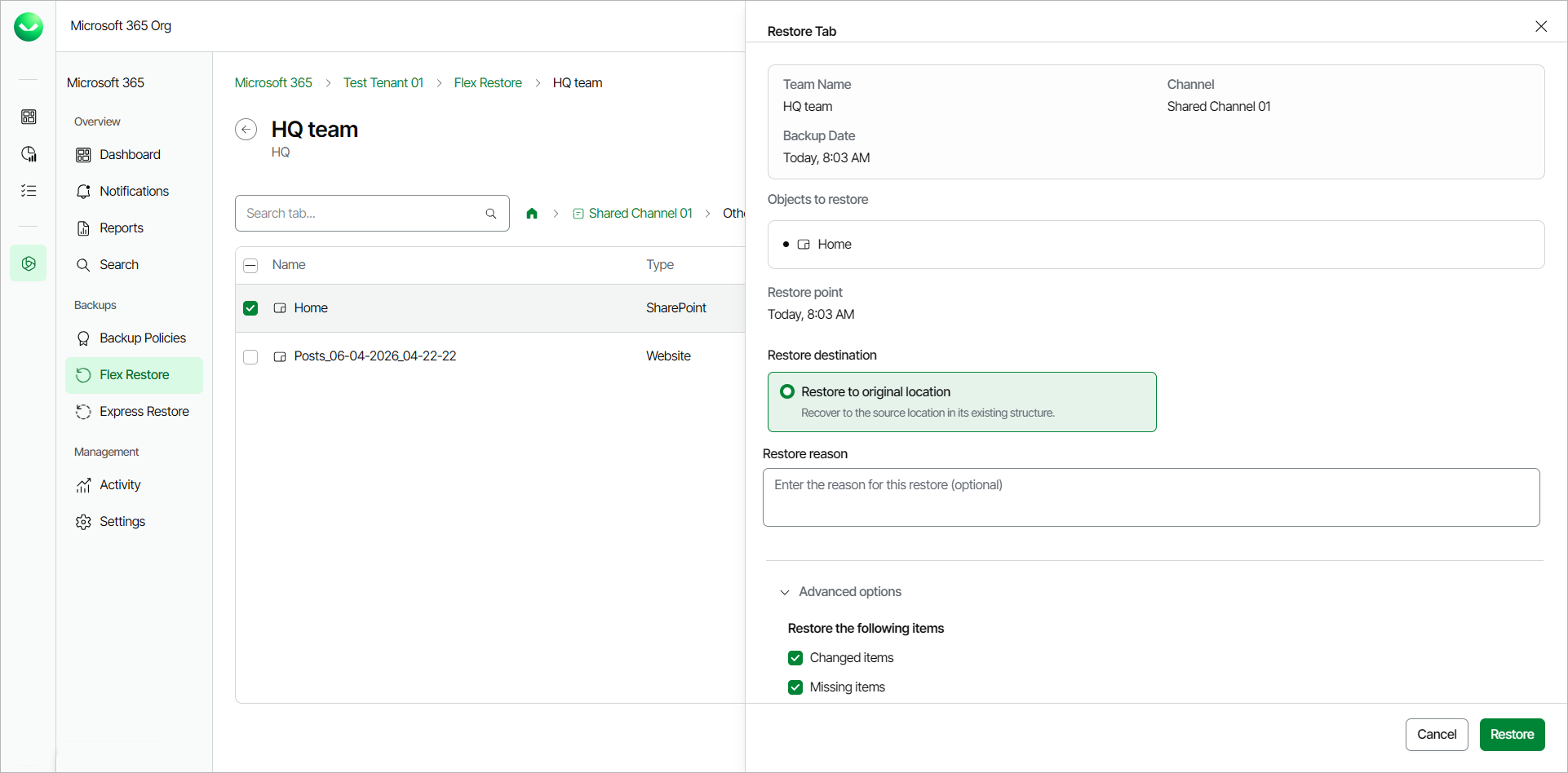The image size is (1568, 773).
Task: Click the Posts_06-04-2026_04-22-22 row name
Action: [x=375, y=356]
